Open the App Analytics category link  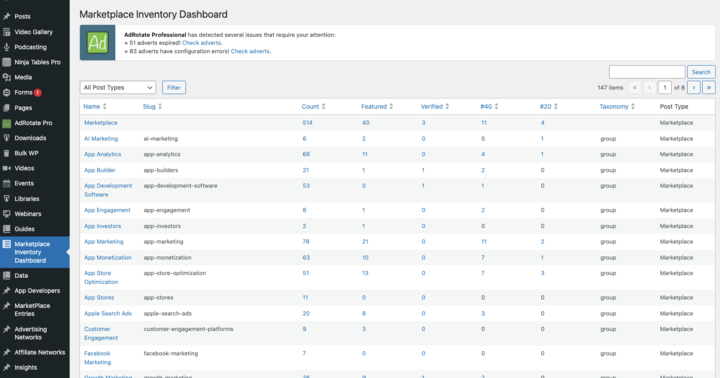click(102, 154)
